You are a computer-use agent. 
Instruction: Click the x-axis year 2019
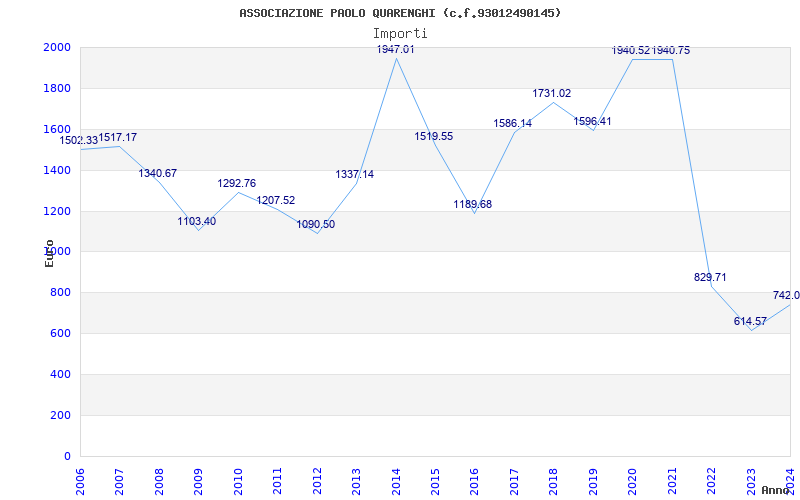point(593,482)
